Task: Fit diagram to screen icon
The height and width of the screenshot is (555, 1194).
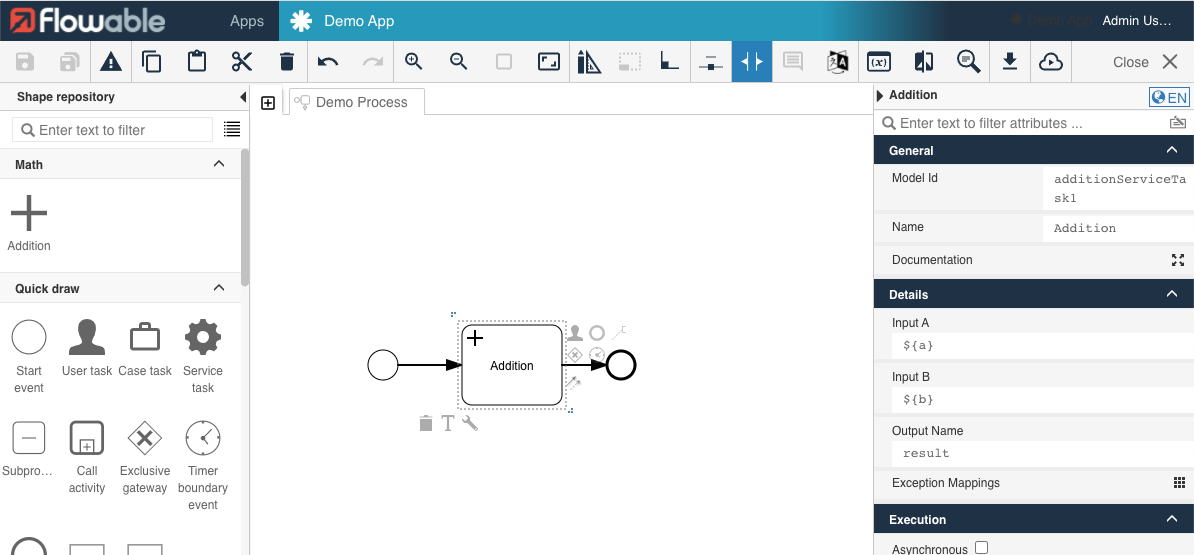Action: 549,62
